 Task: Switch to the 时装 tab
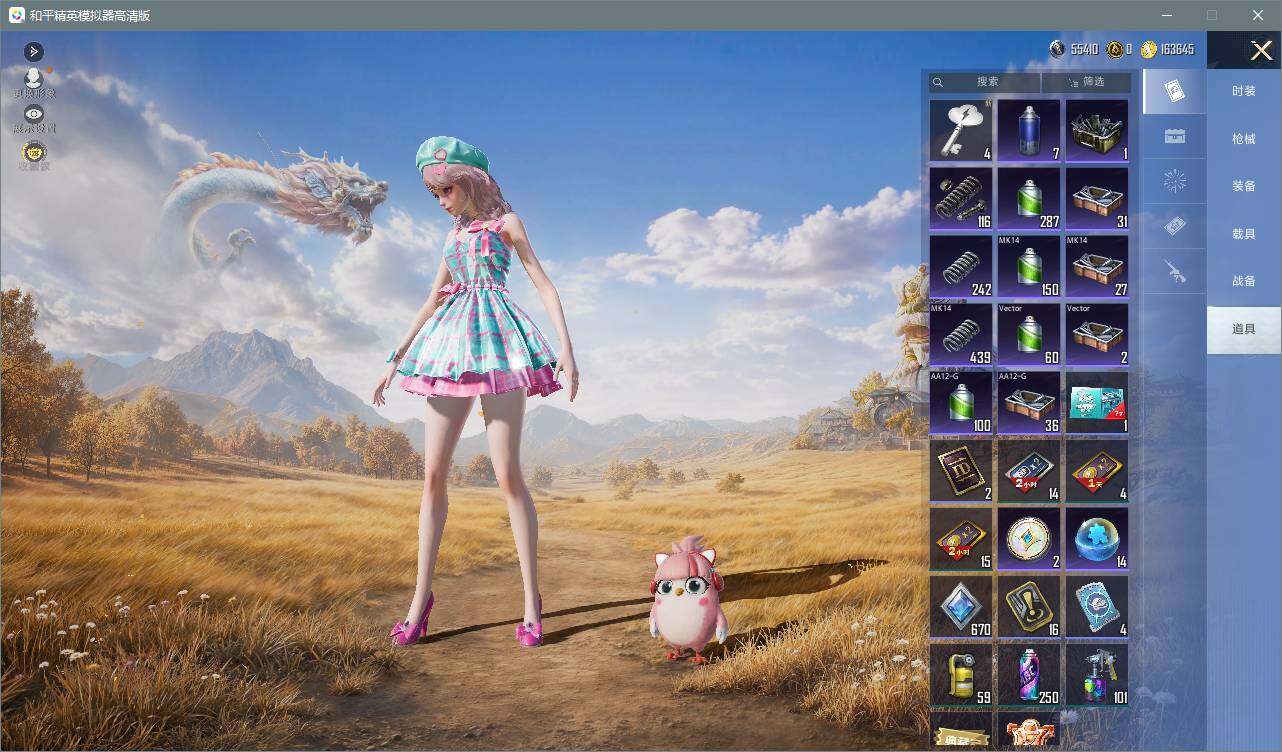click(1243, 91)
